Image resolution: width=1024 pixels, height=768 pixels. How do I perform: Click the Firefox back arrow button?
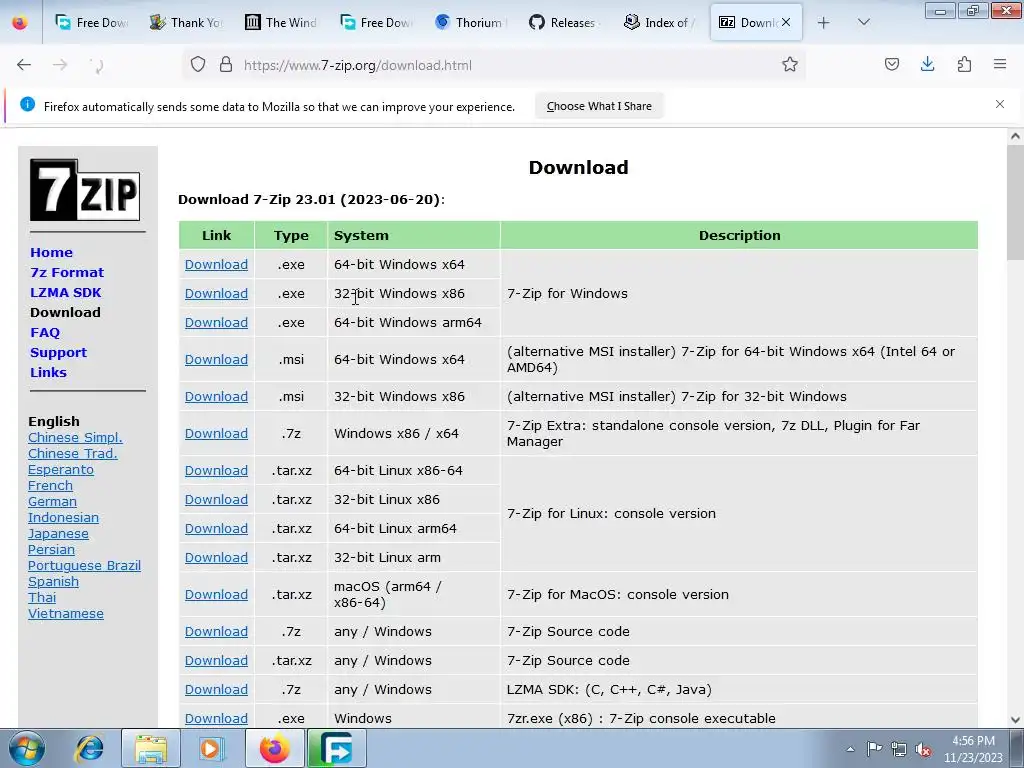click(24, 65)
